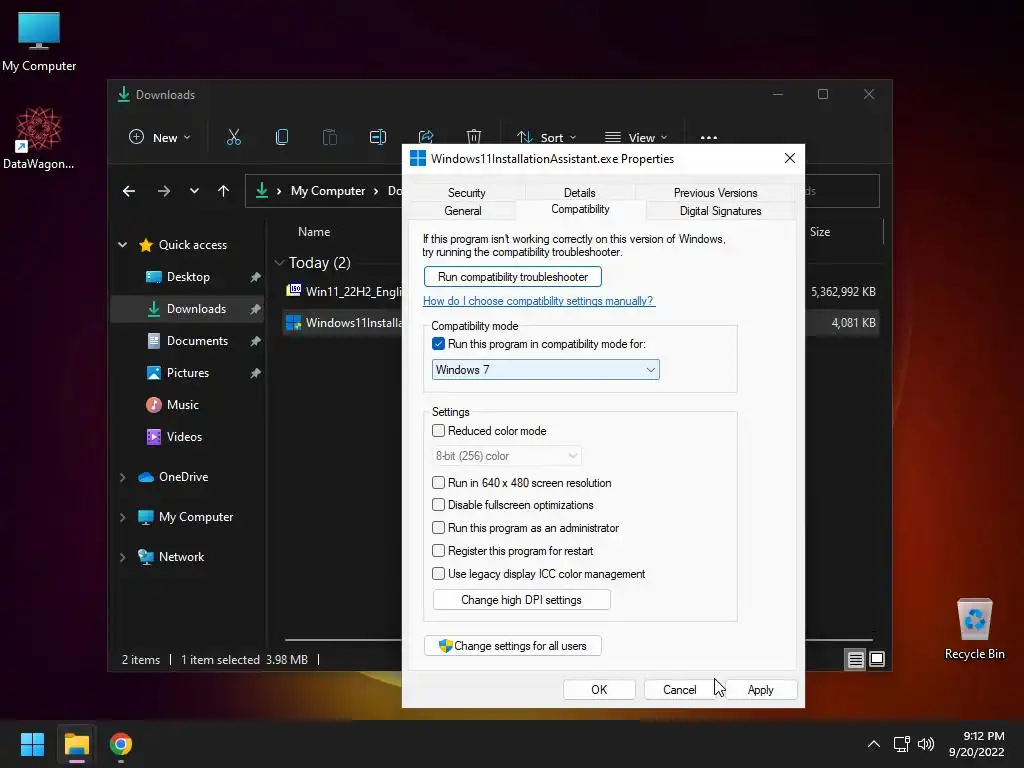Click the Paste icon in the Downloads toolbar

coord(330,137)
